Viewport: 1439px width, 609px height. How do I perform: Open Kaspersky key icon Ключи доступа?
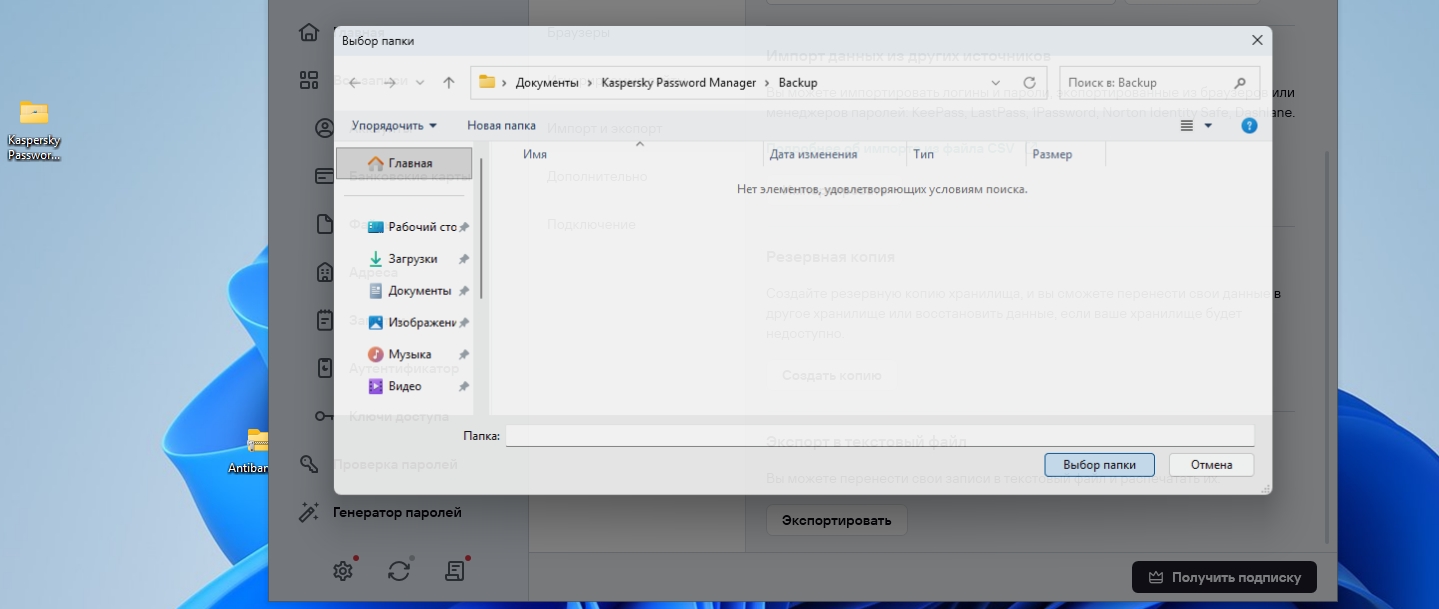coord(324,416)
